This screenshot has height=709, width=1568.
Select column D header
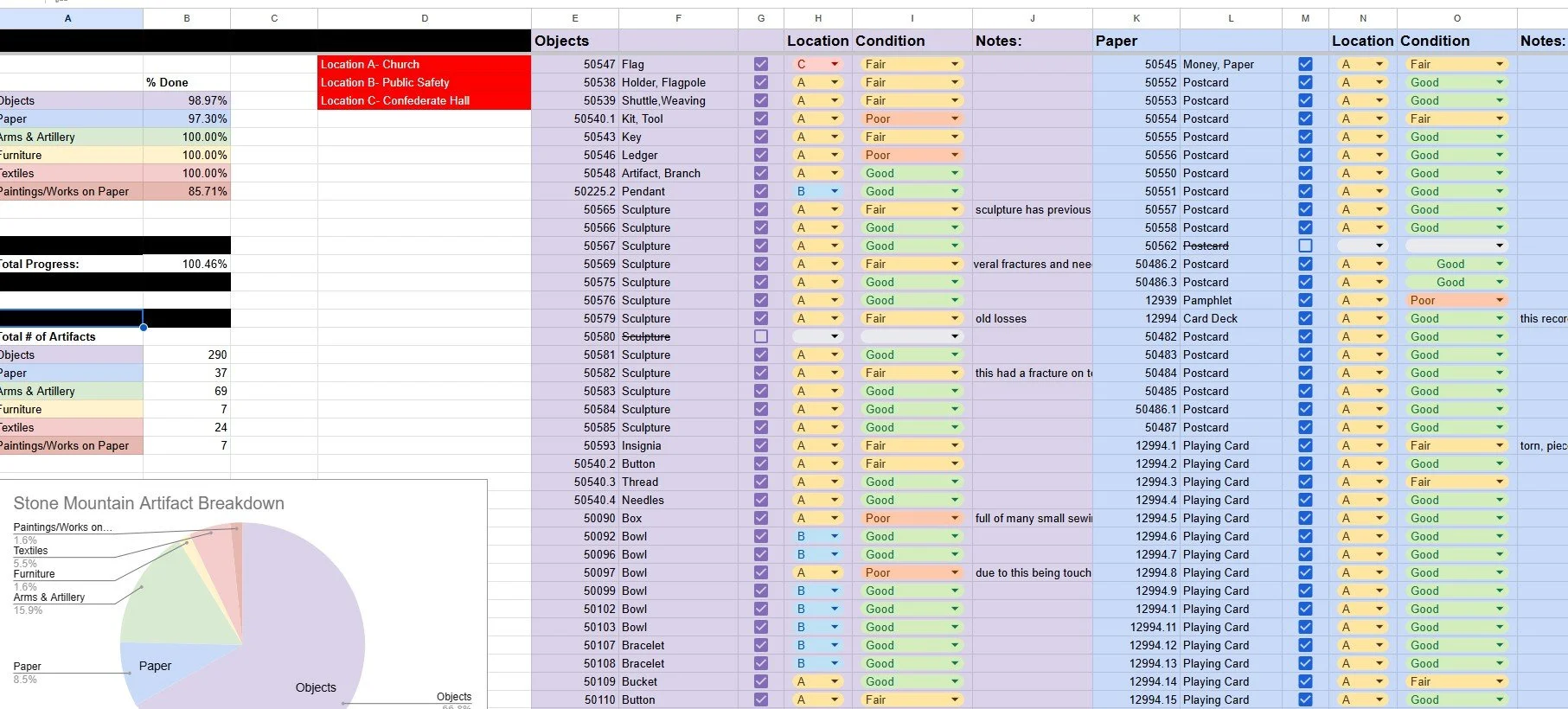(425, 18)
